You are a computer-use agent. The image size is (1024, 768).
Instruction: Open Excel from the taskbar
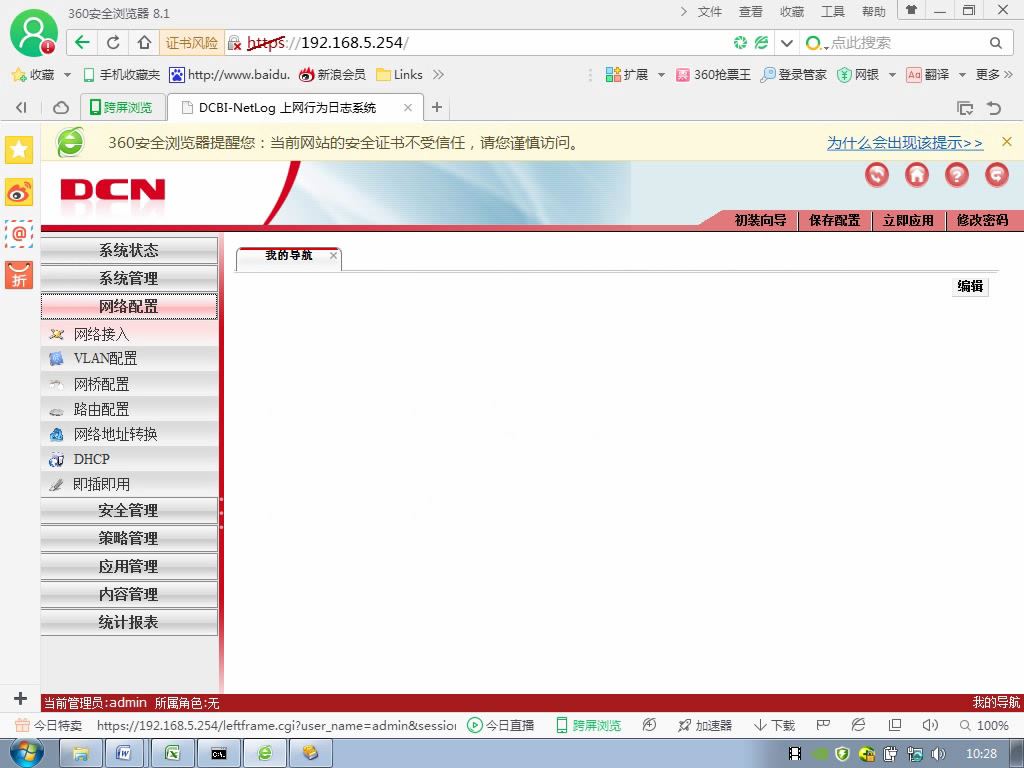[x=172, y=754]
